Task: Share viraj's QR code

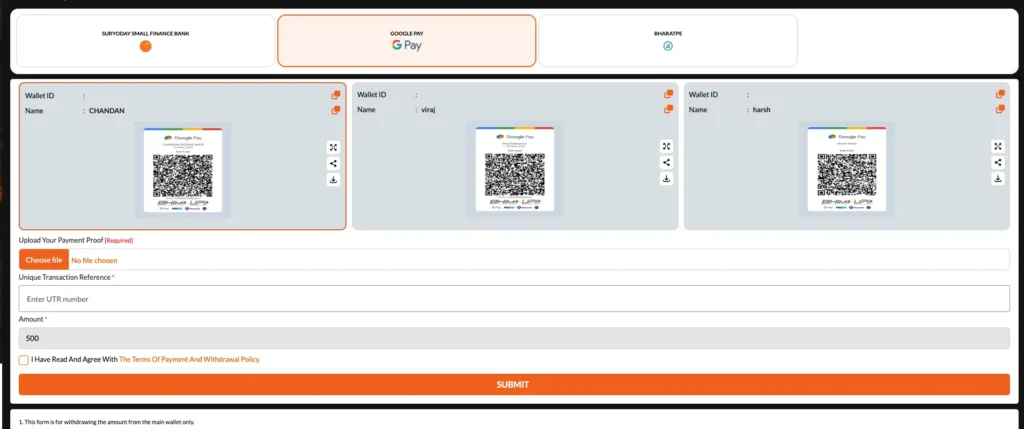Action: (x=666, y=163)
